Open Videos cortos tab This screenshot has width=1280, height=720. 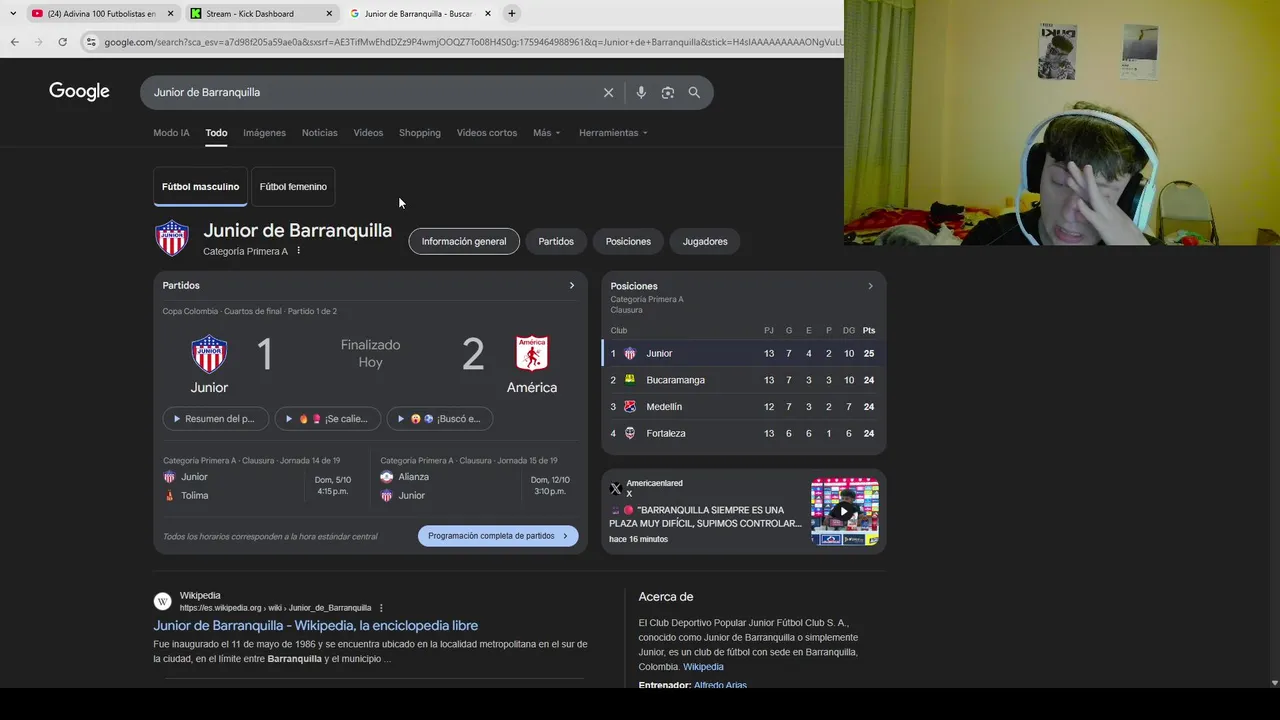coord(487,133)
